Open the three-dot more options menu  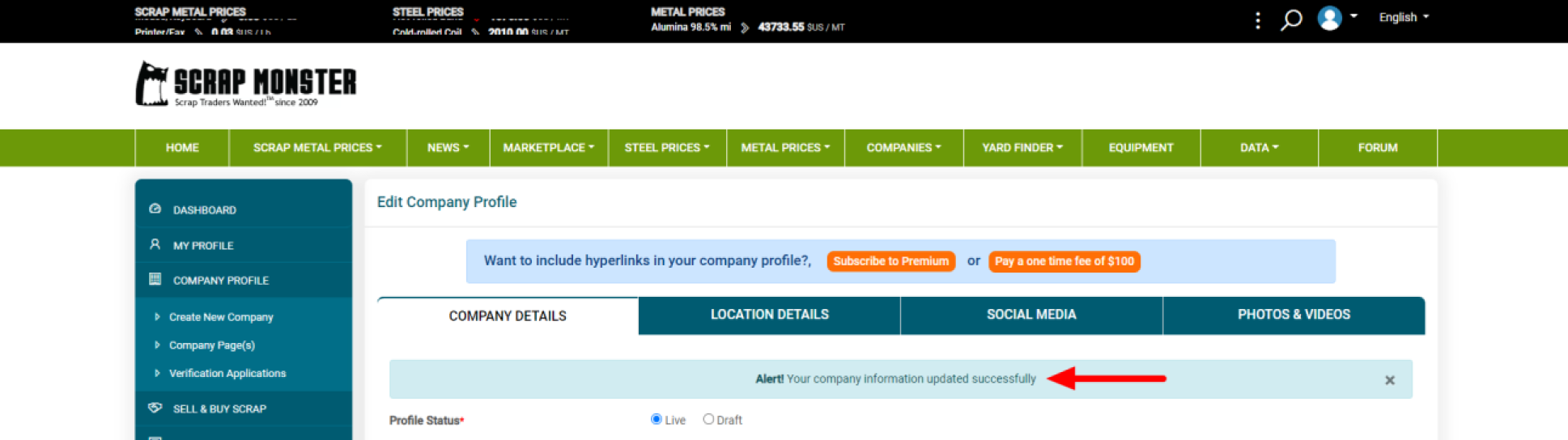point(1257,20)
